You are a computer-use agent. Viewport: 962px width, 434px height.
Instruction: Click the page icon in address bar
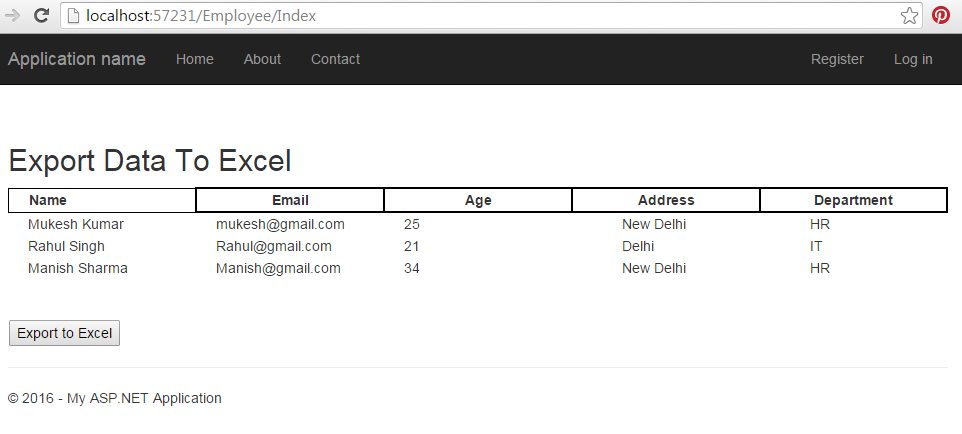[x=73, y=15]
